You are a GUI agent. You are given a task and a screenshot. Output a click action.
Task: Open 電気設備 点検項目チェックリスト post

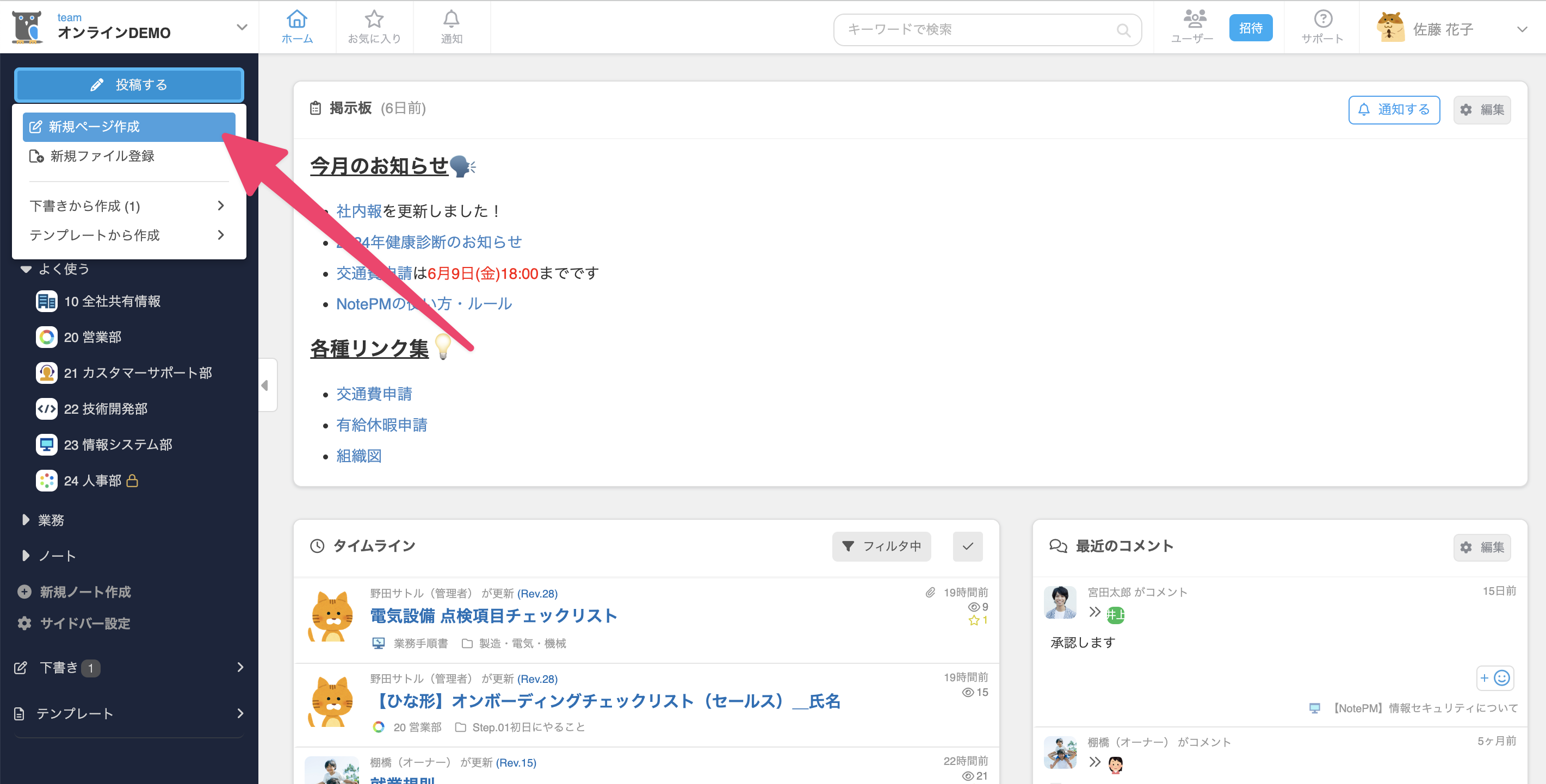tap(493, 616)
